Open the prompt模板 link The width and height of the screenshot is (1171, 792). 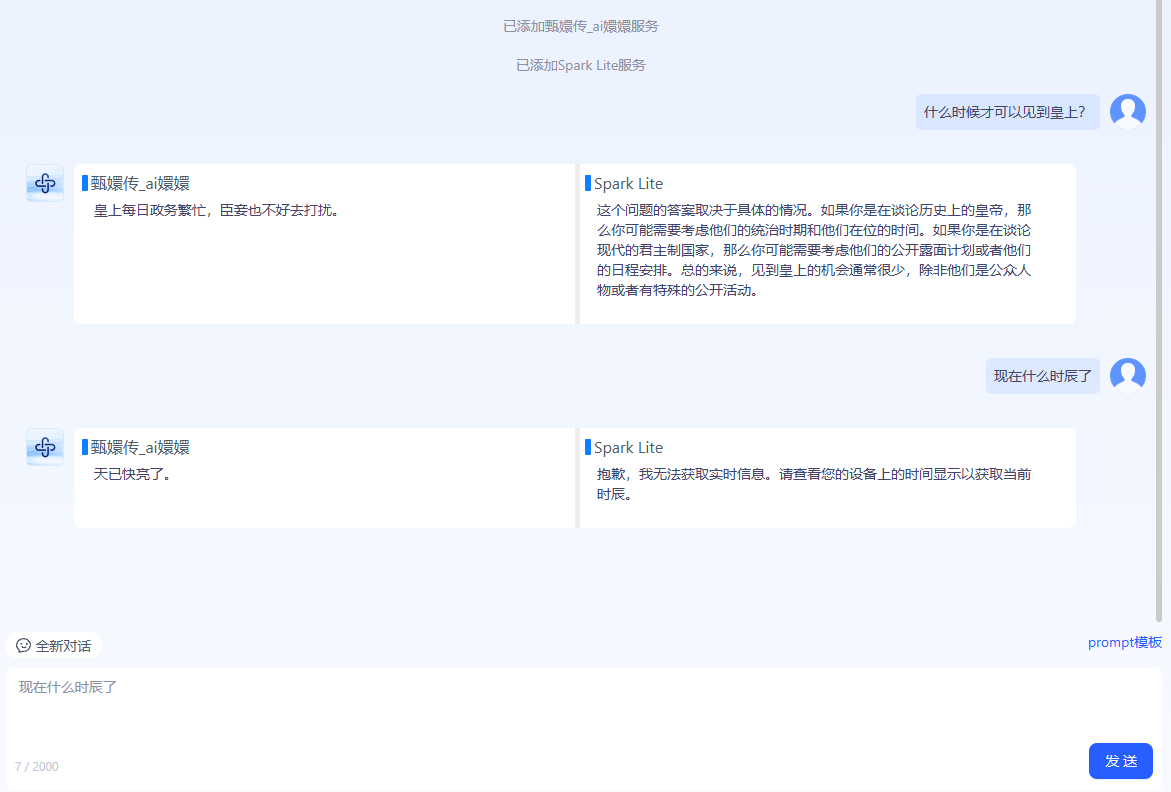point(1124,643)
